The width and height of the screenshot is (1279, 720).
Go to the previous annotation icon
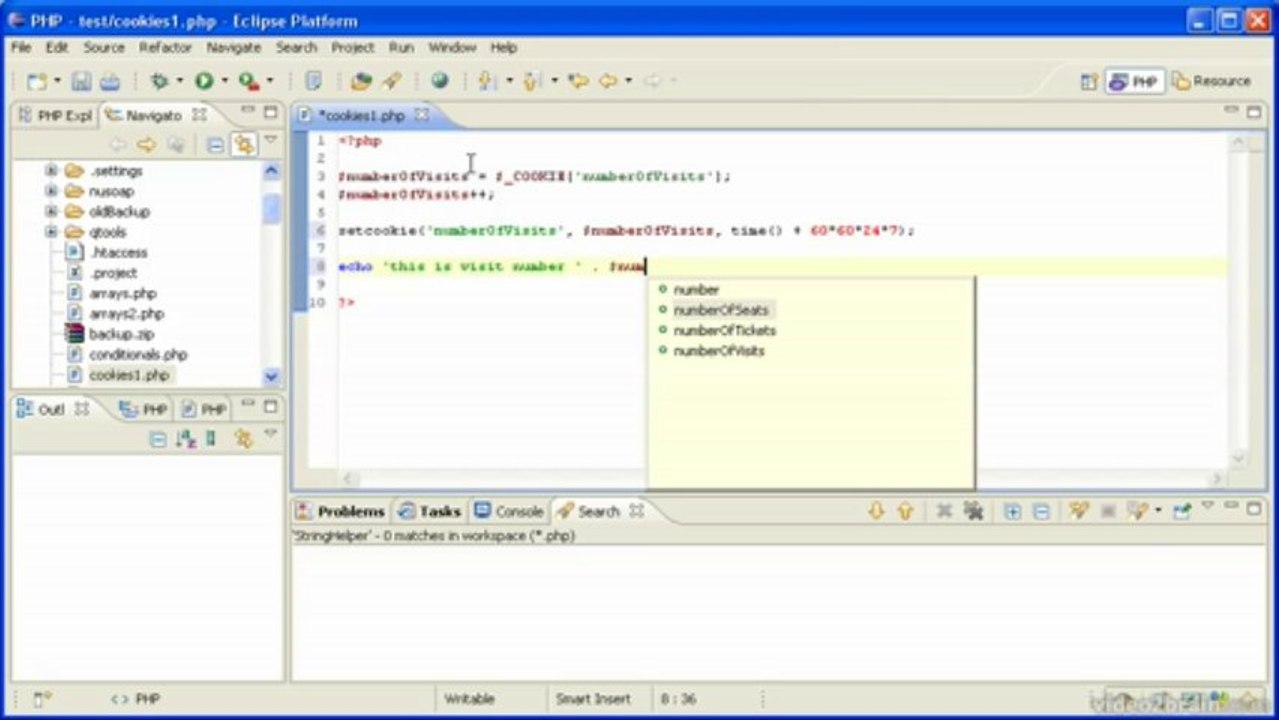(532, 81)
